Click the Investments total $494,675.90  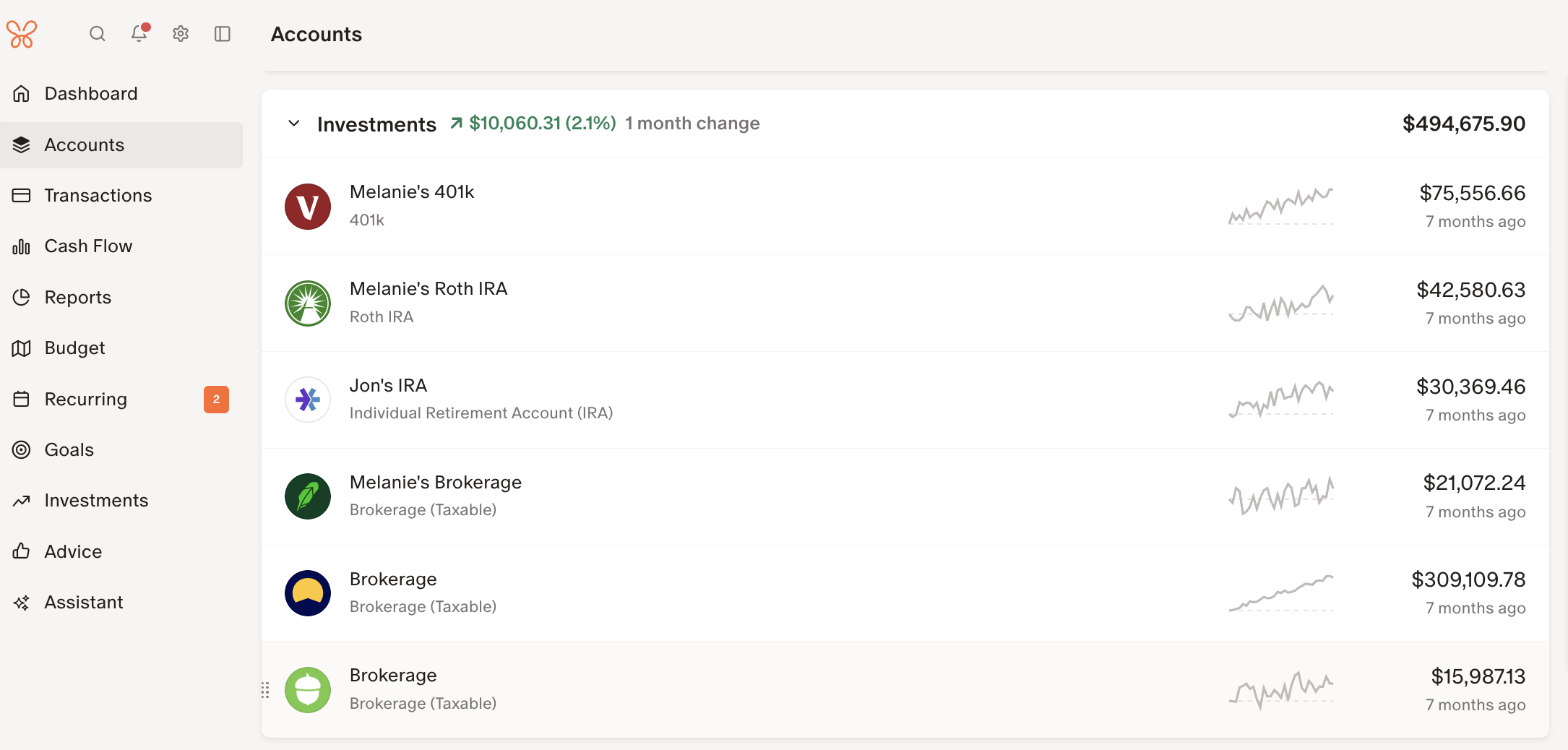(1463, 124)
